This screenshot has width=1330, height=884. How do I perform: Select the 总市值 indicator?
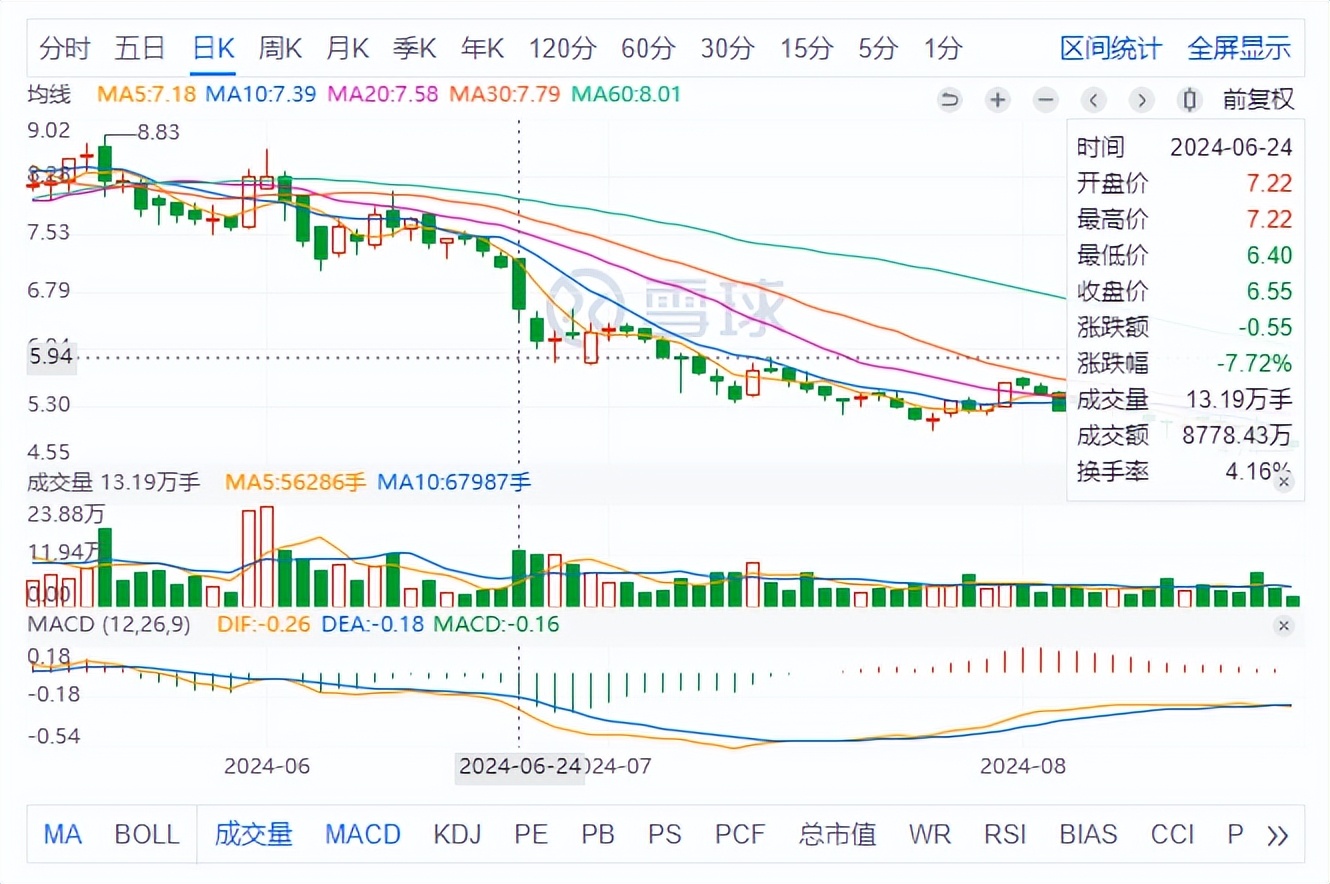[837, 834]
